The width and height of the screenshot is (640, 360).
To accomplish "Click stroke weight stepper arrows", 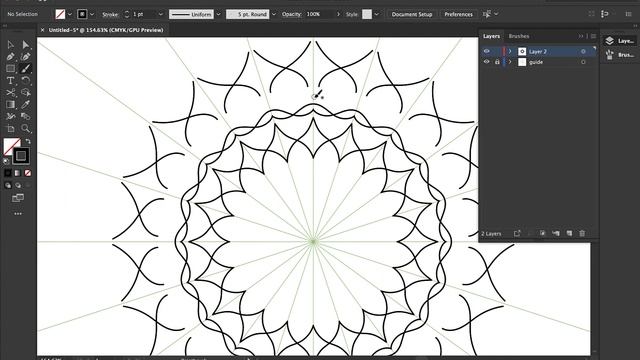I will pos(127,14).
